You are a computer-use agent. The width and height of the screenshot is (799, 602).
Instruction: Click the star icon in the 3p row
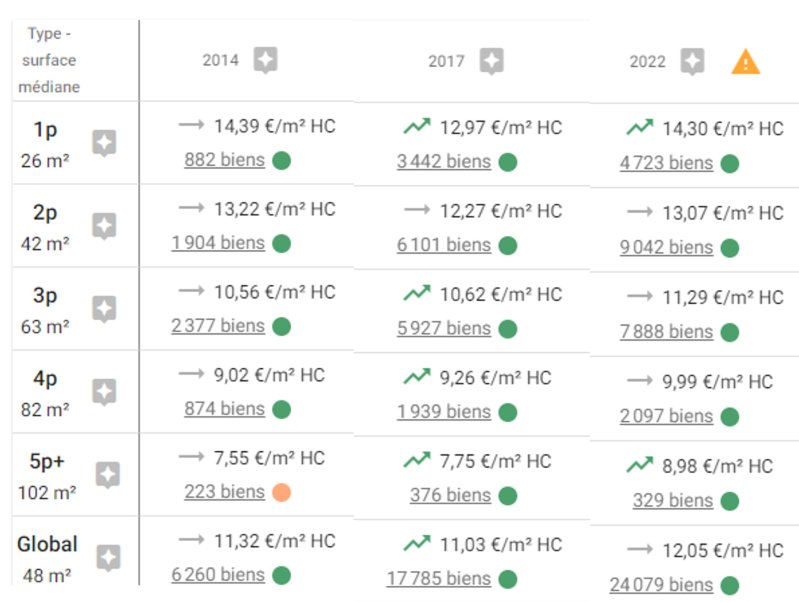(104, 309)
